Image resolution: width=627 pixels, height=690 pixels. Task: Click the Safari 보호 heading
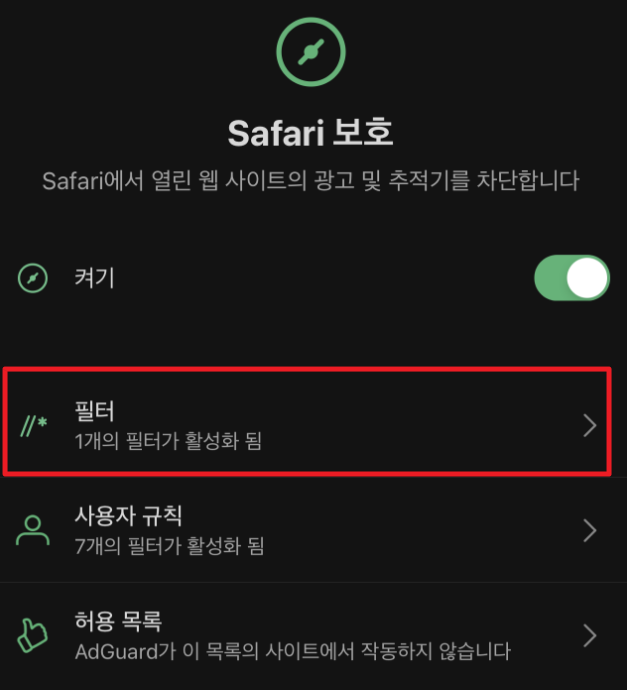[311, 133]
